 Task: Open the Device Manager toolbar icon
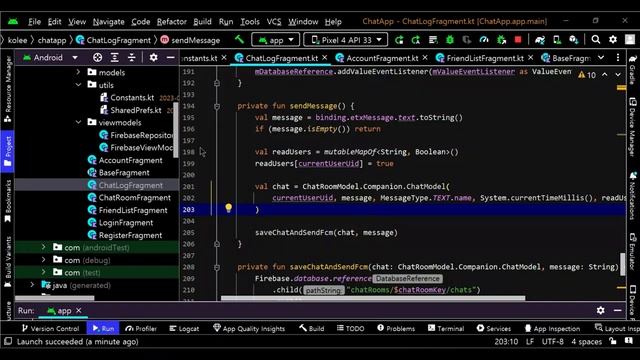[557, 40]
